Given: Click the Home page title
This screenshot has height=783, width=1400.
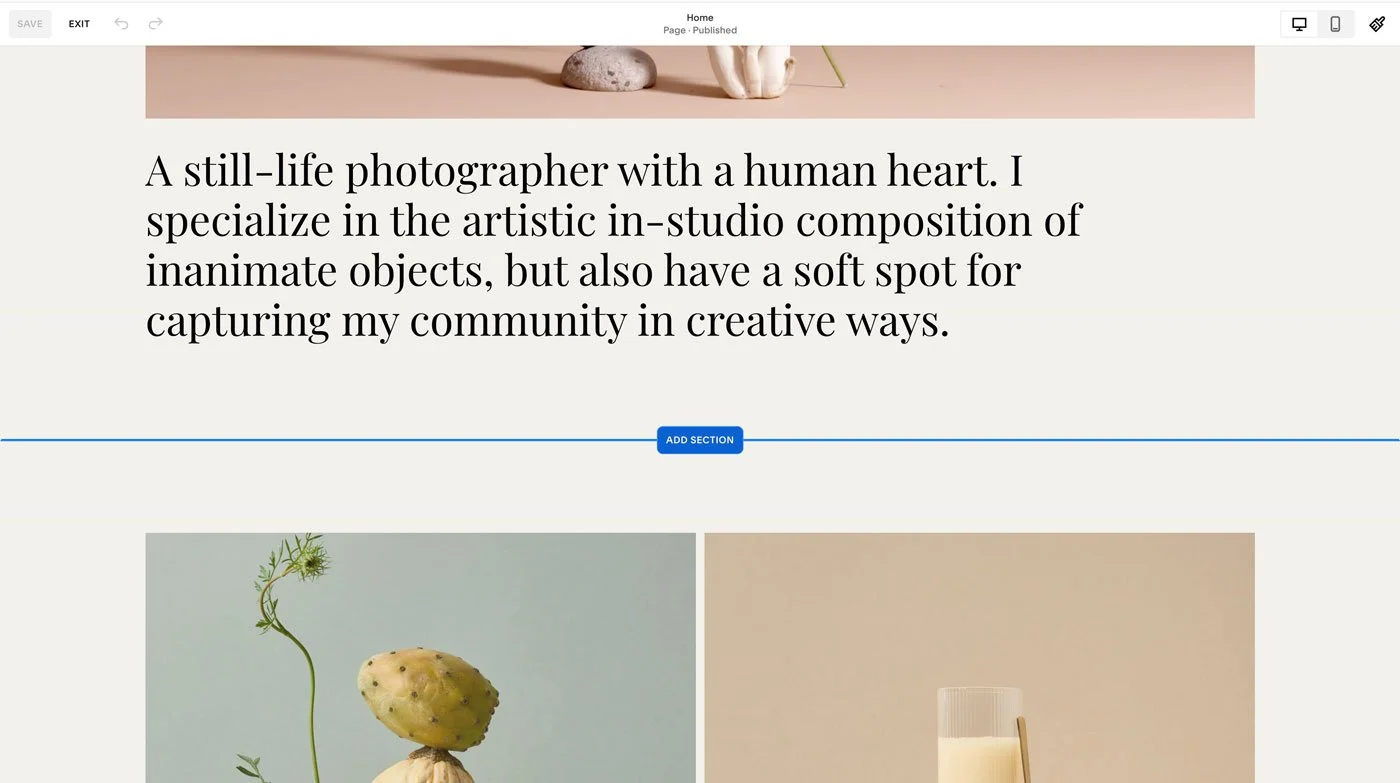Looking at the screenshot, I should tap(700, 17).
